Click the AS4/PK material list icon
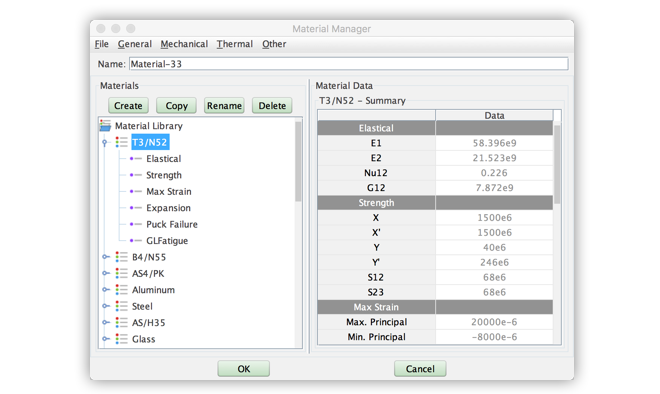Viewport: 660px width, 394px height. [122, 273]
